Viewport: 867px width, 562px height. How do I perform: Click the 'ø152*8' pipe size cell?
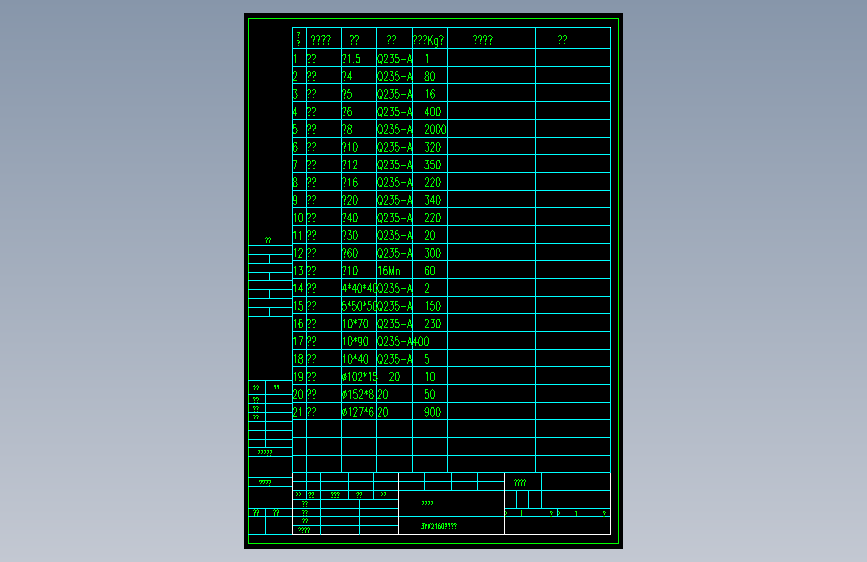[x=358, y=394]
